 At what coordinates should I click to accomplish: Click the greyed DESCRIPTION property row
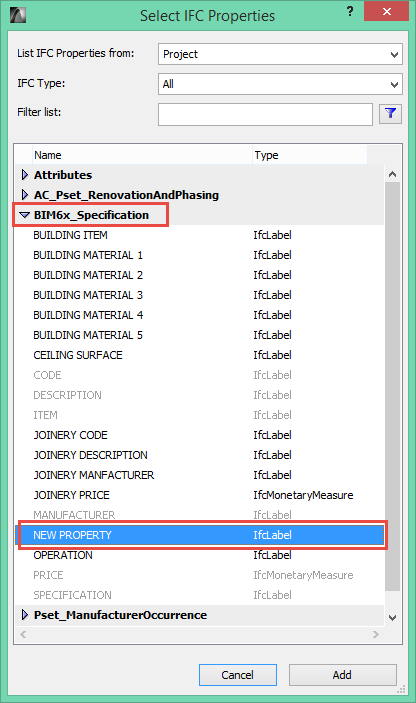(x=200, y=395)
